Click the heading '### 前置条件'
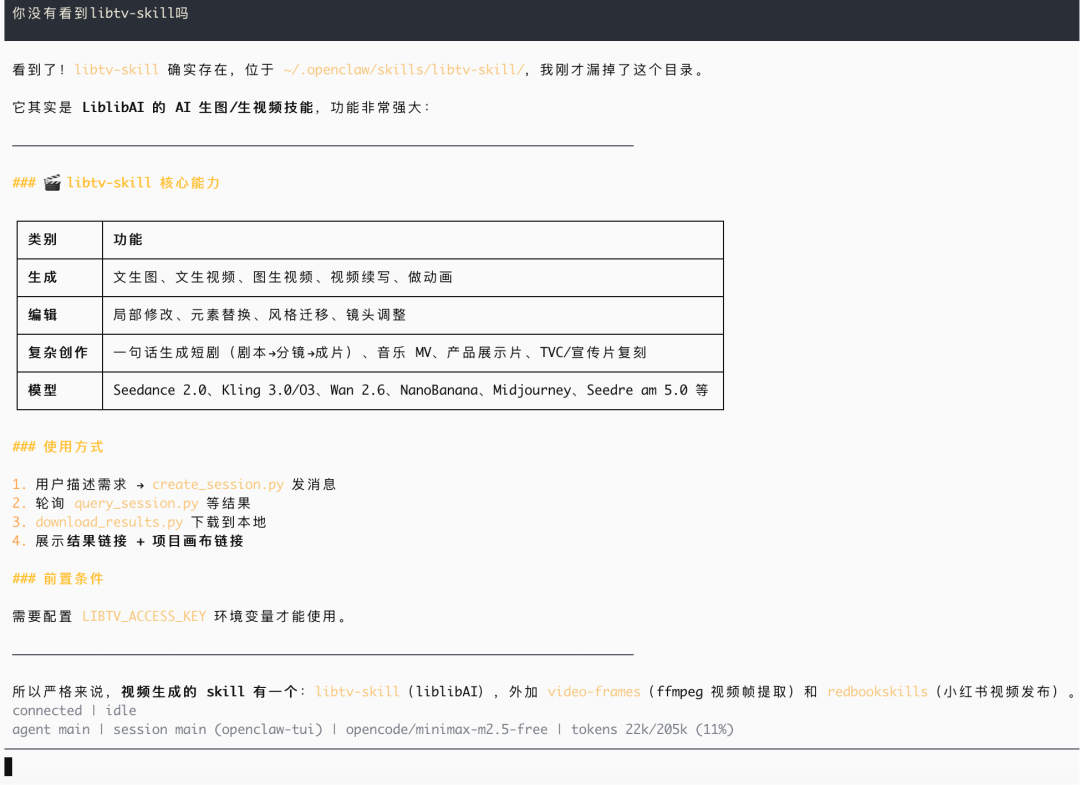The width and height of the screenshot is (1080, 785). (x=58, y=579)
